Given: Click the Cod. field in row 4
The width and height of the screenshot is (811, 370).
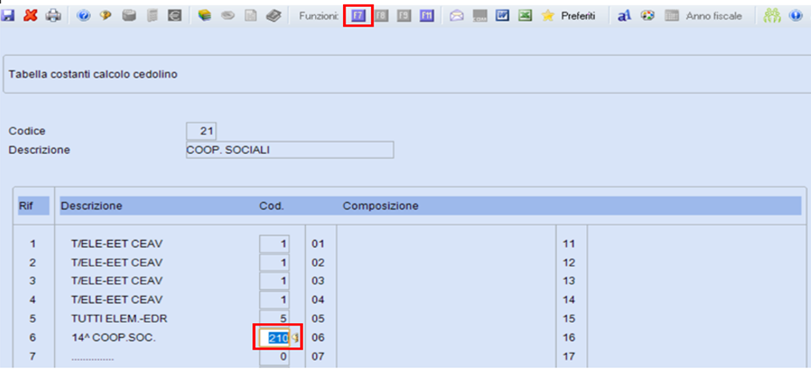Looking at the screenshot, I should pyautogui.click(x=275, y=300).
